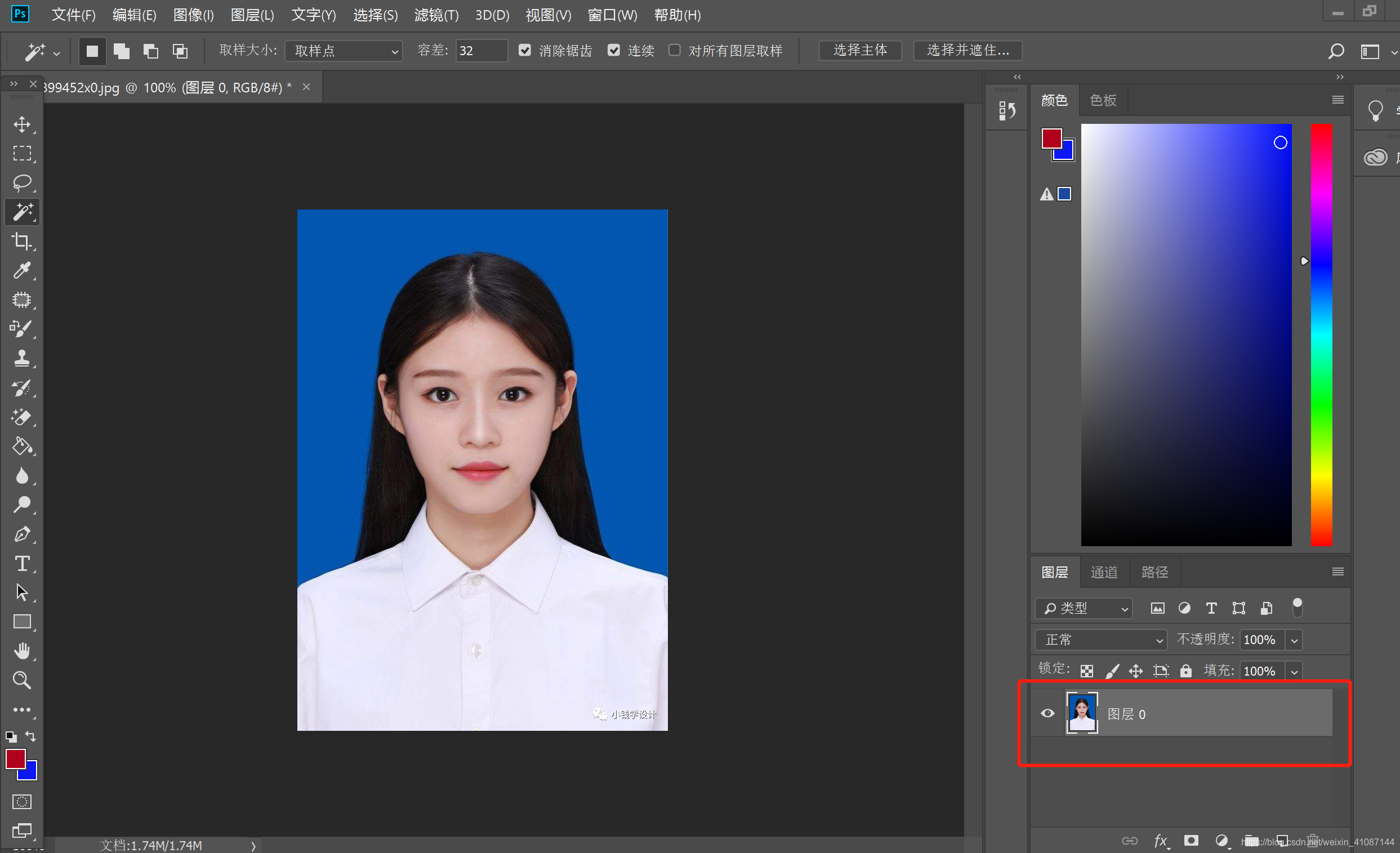Click the lock-all padlock icon in Layers
This screenshot has height=853, width=1400.
1185,671
